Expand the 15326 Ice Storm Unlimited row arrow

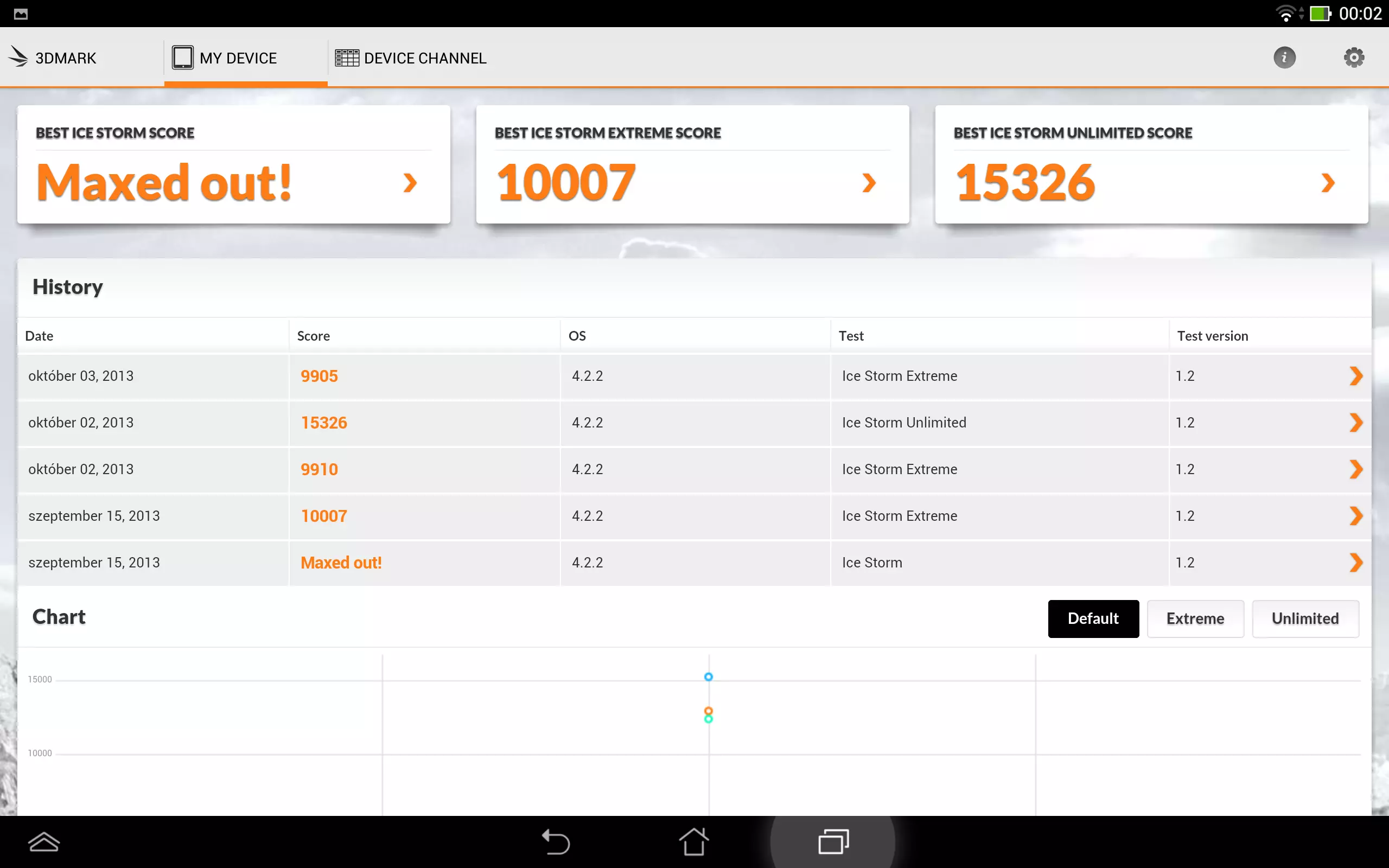[1355, 423]
